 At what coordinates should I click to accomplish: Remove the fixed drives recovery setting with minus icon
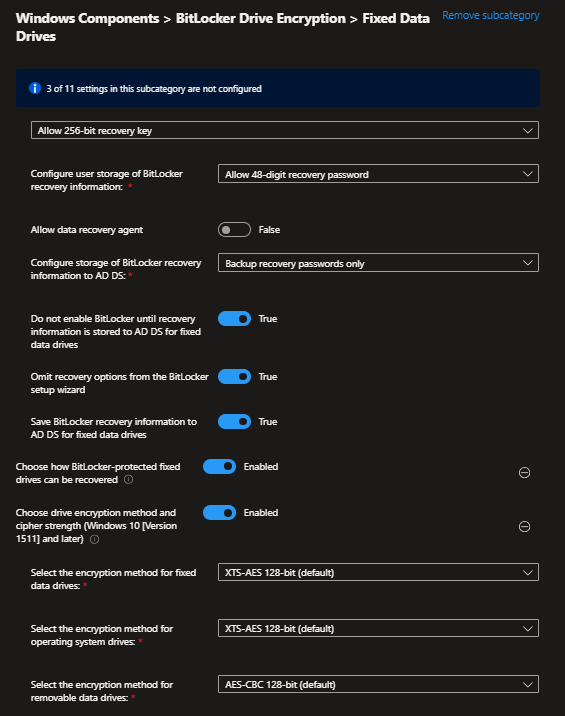coord(524,473)
